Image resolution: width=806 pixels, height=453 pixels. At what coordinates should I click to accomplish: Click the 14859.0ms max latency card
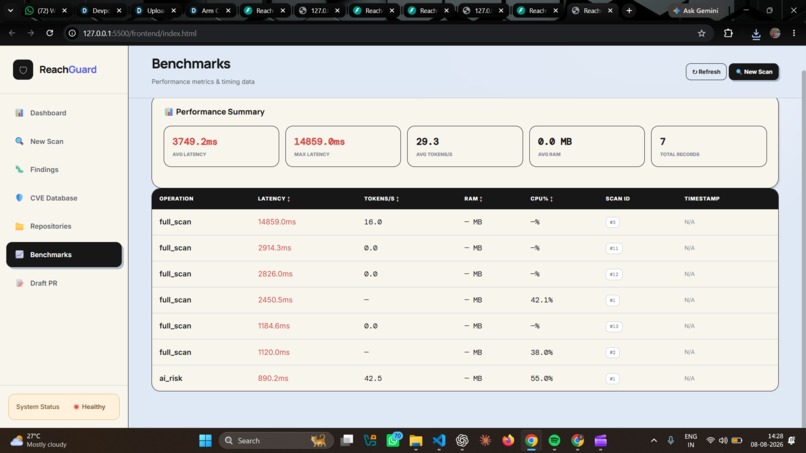click(x=343, y=147)
